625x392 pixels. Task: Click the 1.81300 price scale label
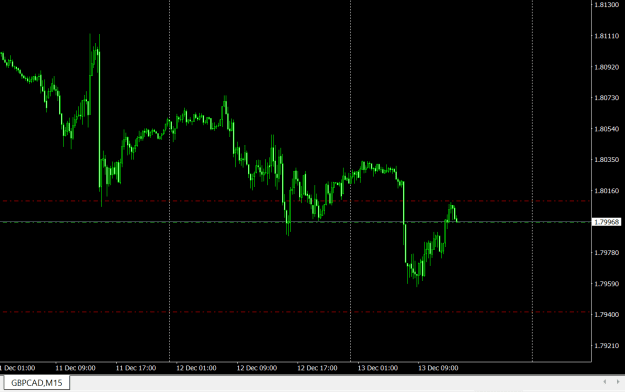click(x=607, y=5)
